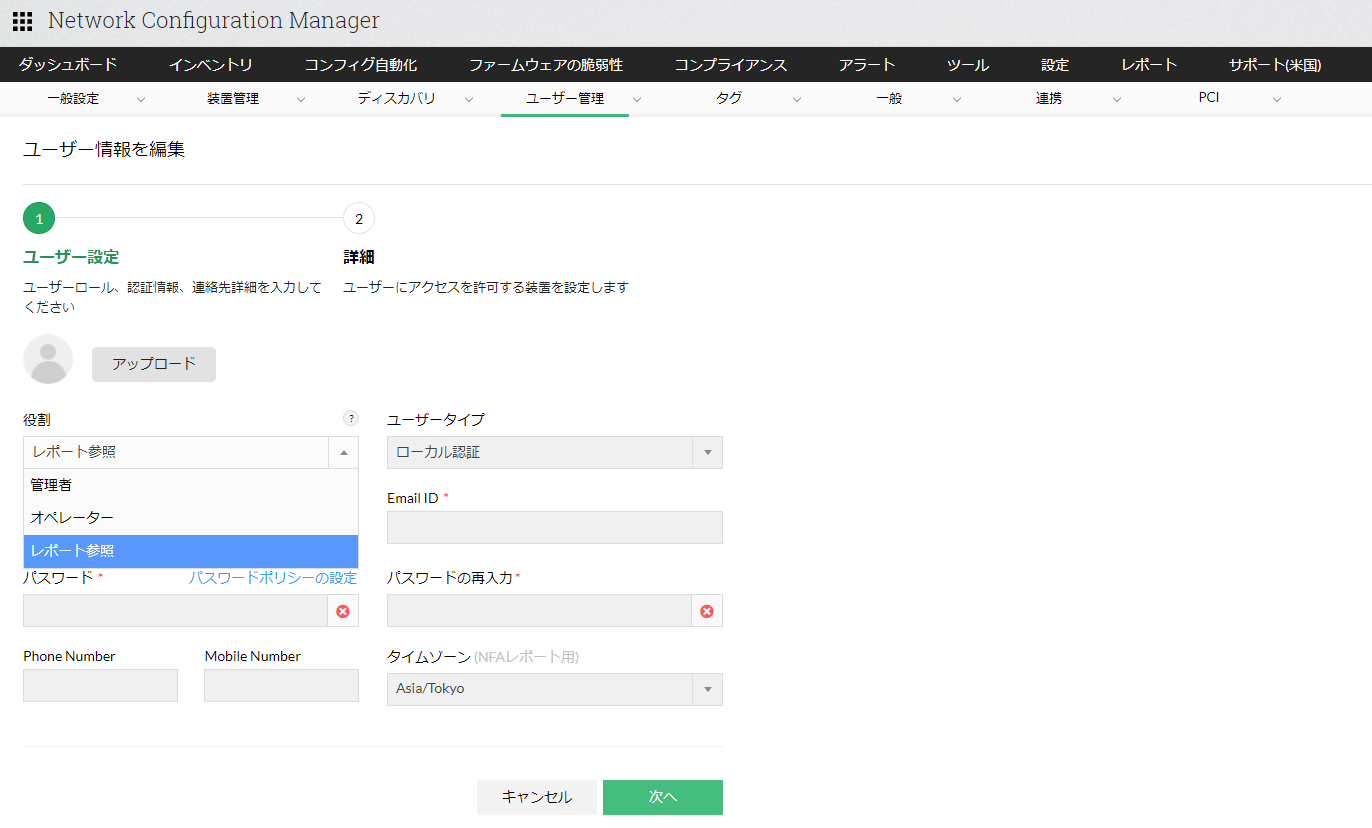Image resolution: width=1372 pixels, height=828 pixels.
Task: Open the タイムゾーン Asia/Tokyo dropdown
Action: (x=555, y=689)
